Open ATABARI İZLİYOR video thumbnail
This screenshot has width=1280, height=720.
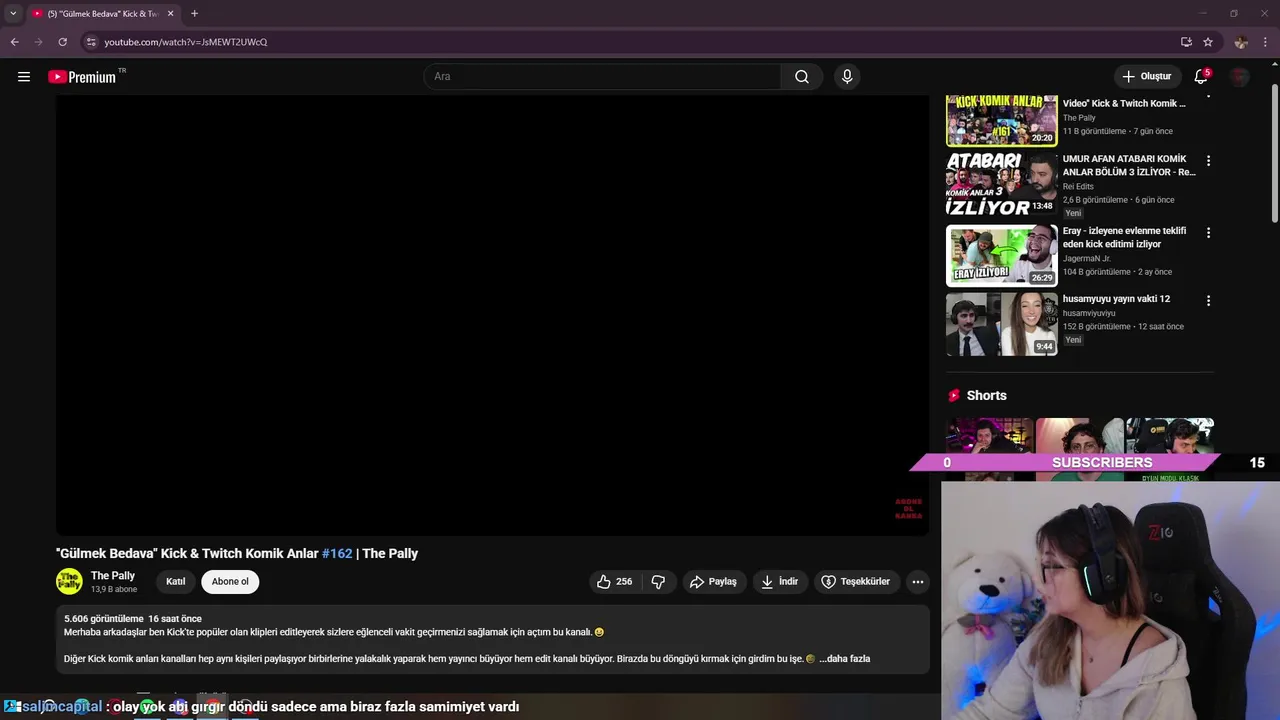(x=1001, y=184)
